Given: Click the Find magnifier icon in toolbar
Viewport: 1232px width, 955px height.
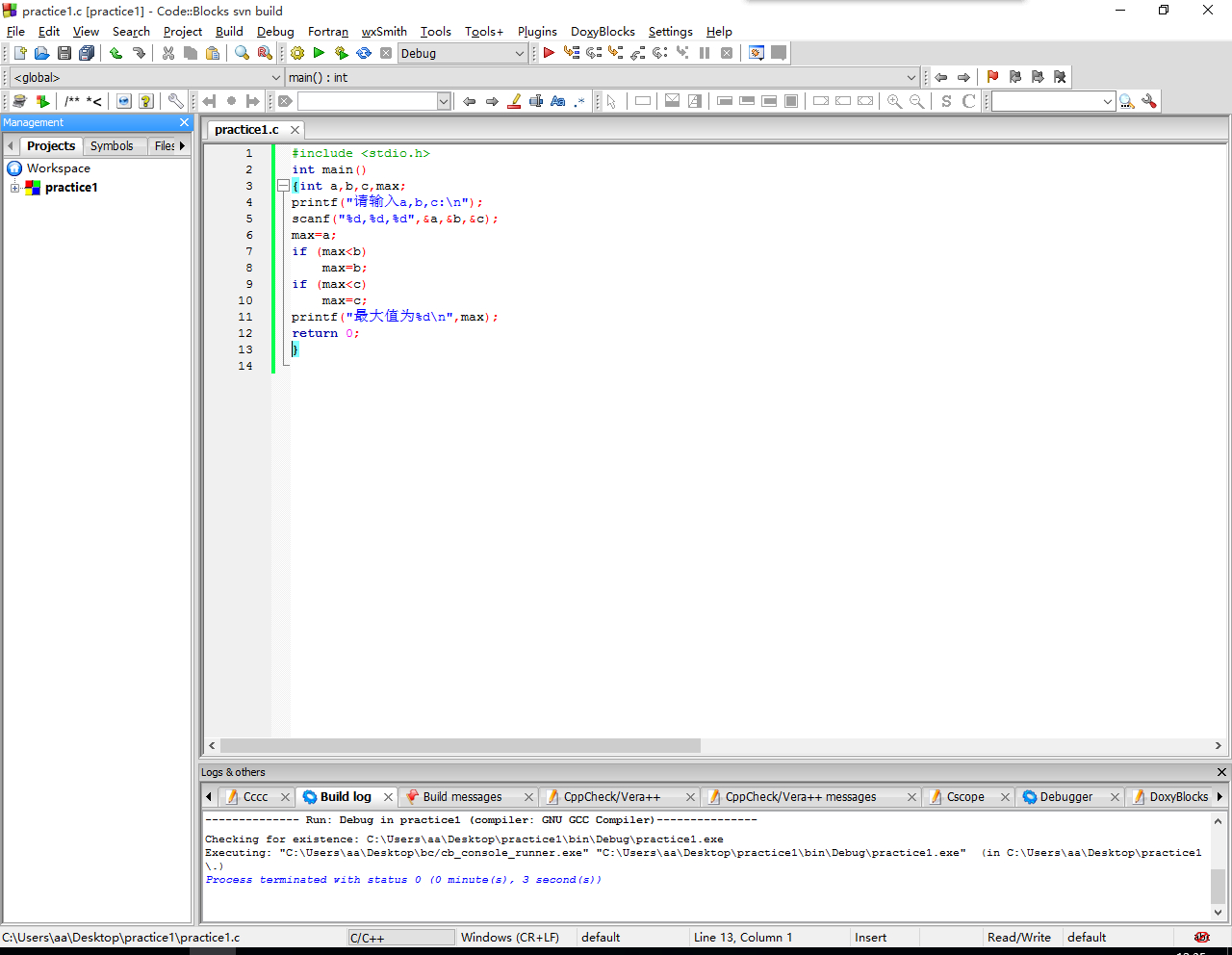Looking at the screenshot, I should pos(242,53).
